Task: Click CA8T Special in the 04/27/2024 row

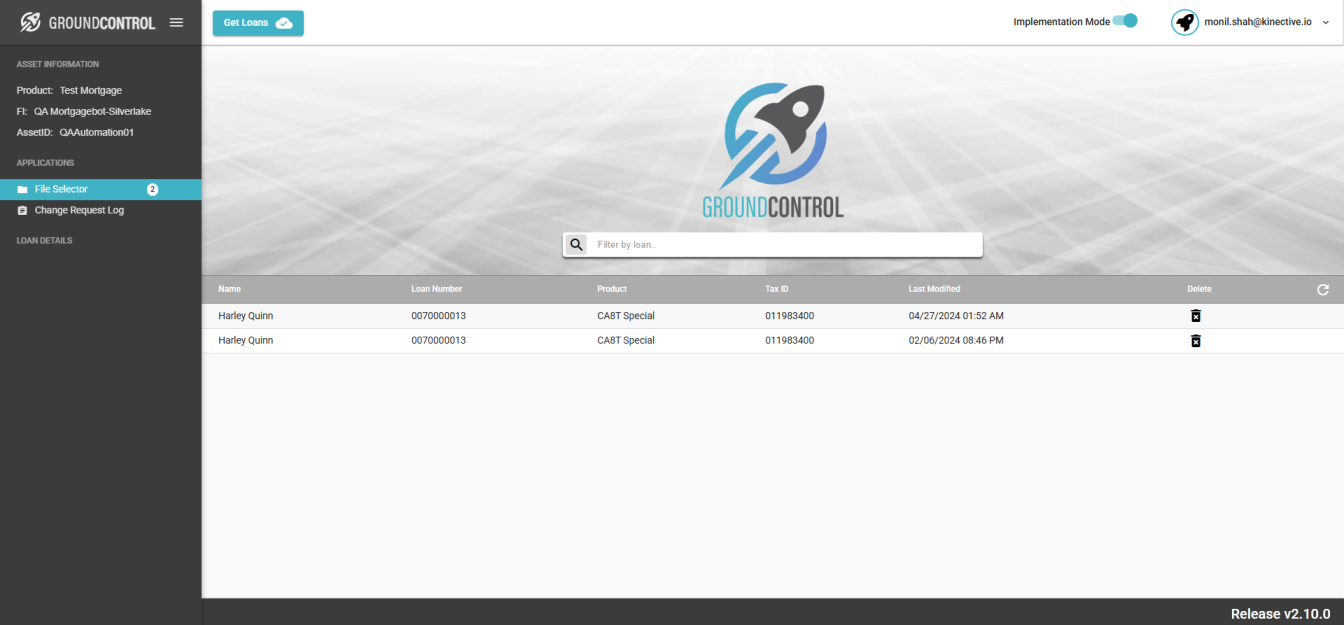Action: point(626,316)
